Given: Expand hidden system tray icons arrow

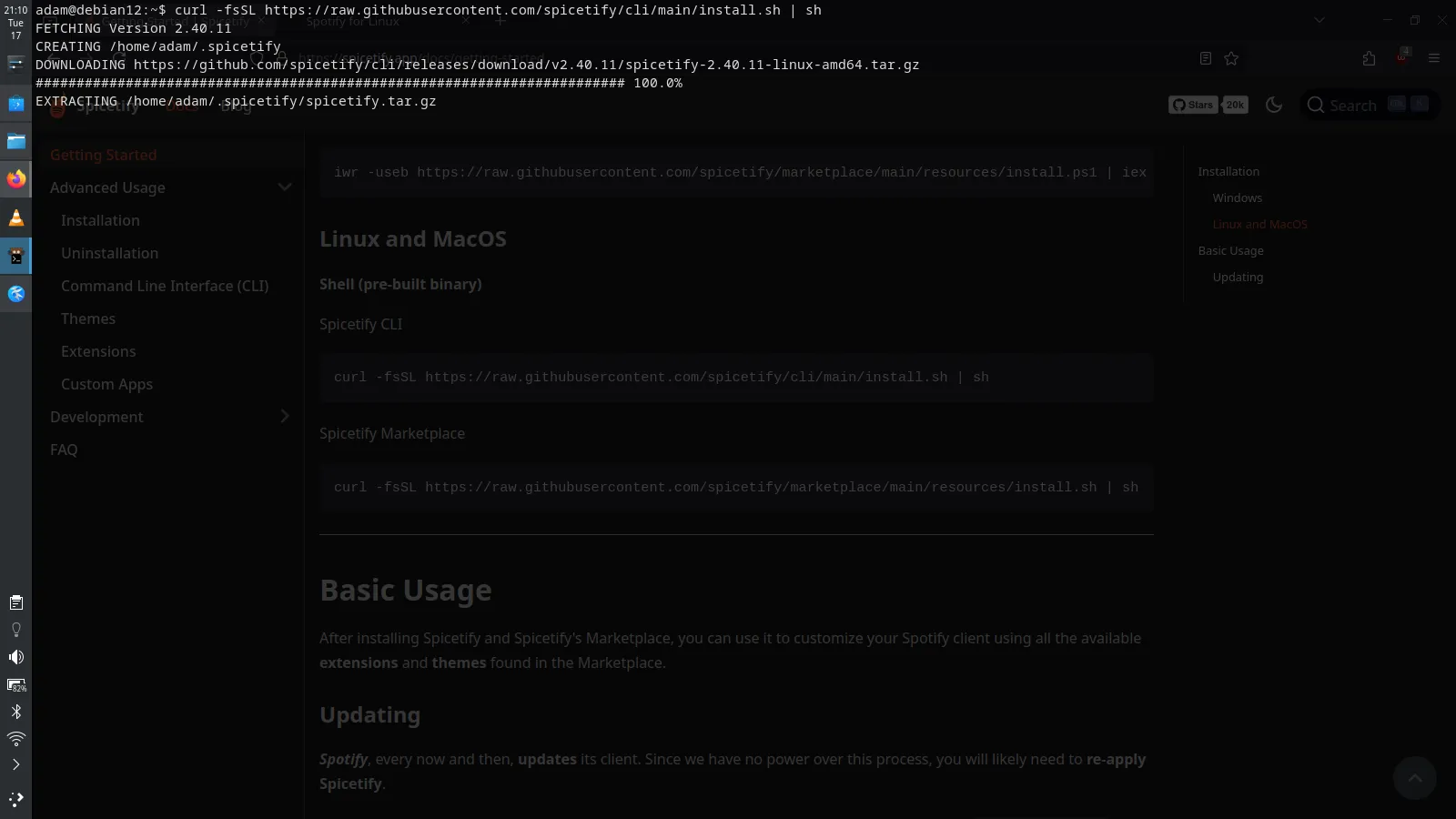Looking at the screenshot, I should click(x=15, y=764).
